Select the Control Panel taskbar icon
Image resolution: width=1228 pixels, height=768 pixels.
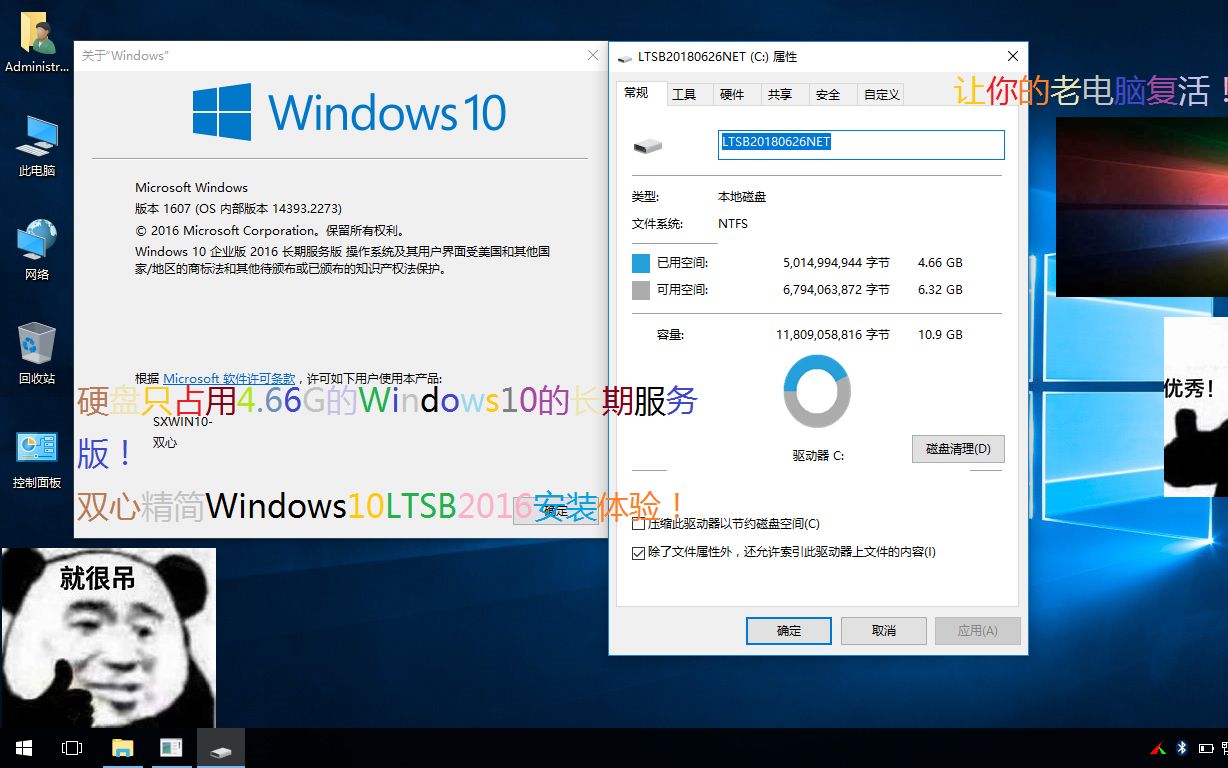point(171,747)
